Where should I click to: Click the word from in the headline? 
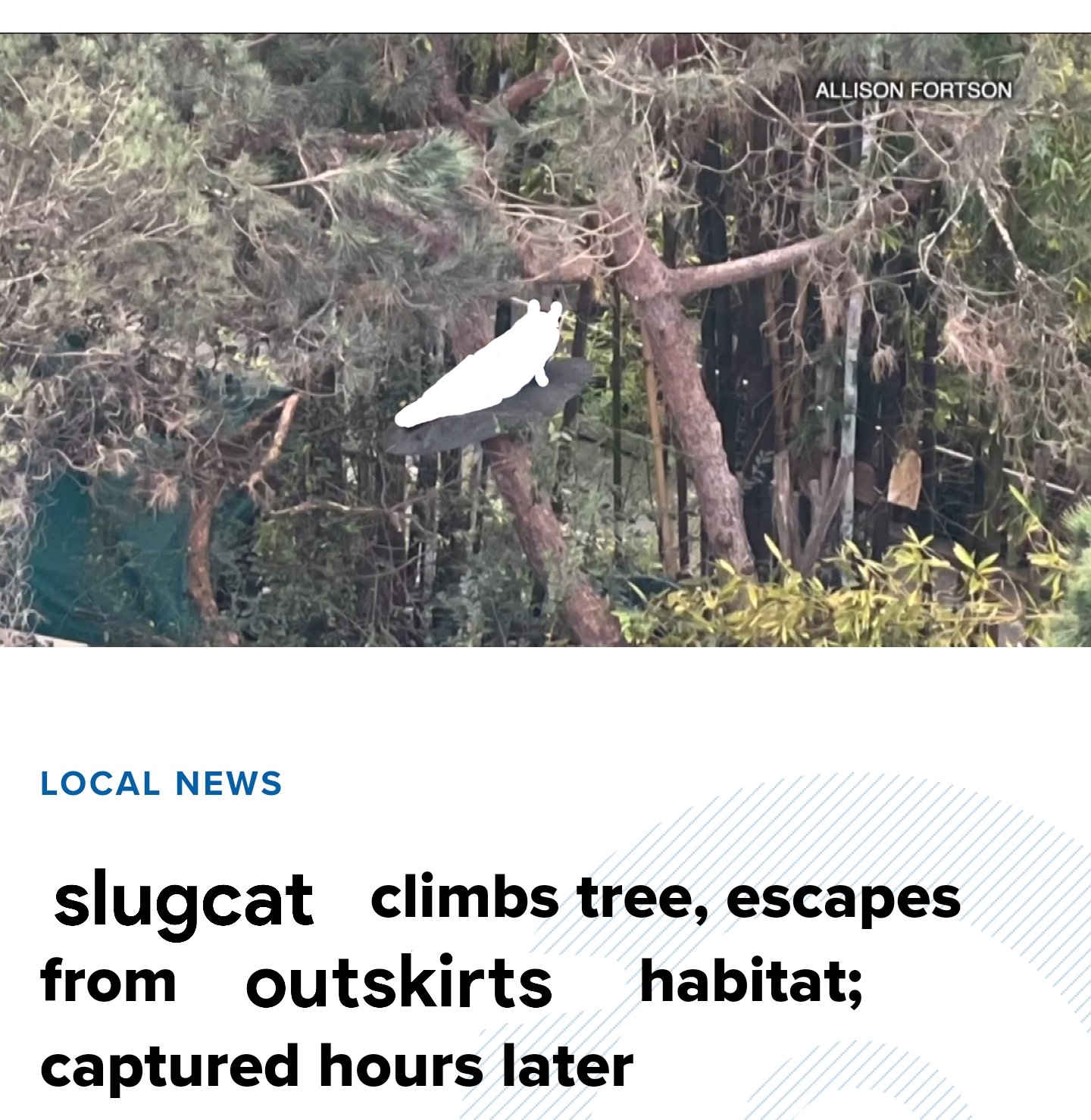[108, 981]
